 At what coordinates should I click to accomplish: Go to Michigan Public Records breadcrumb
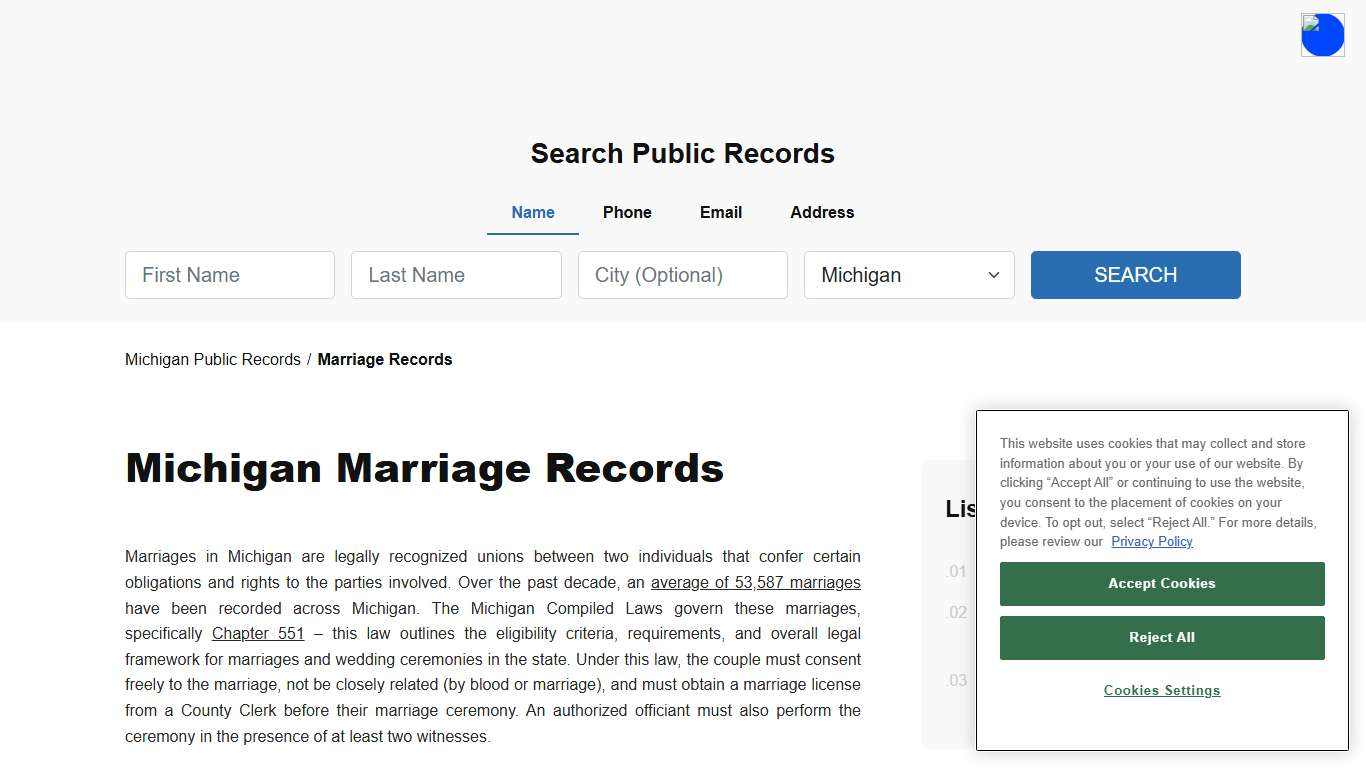click(x=212, y=359)
